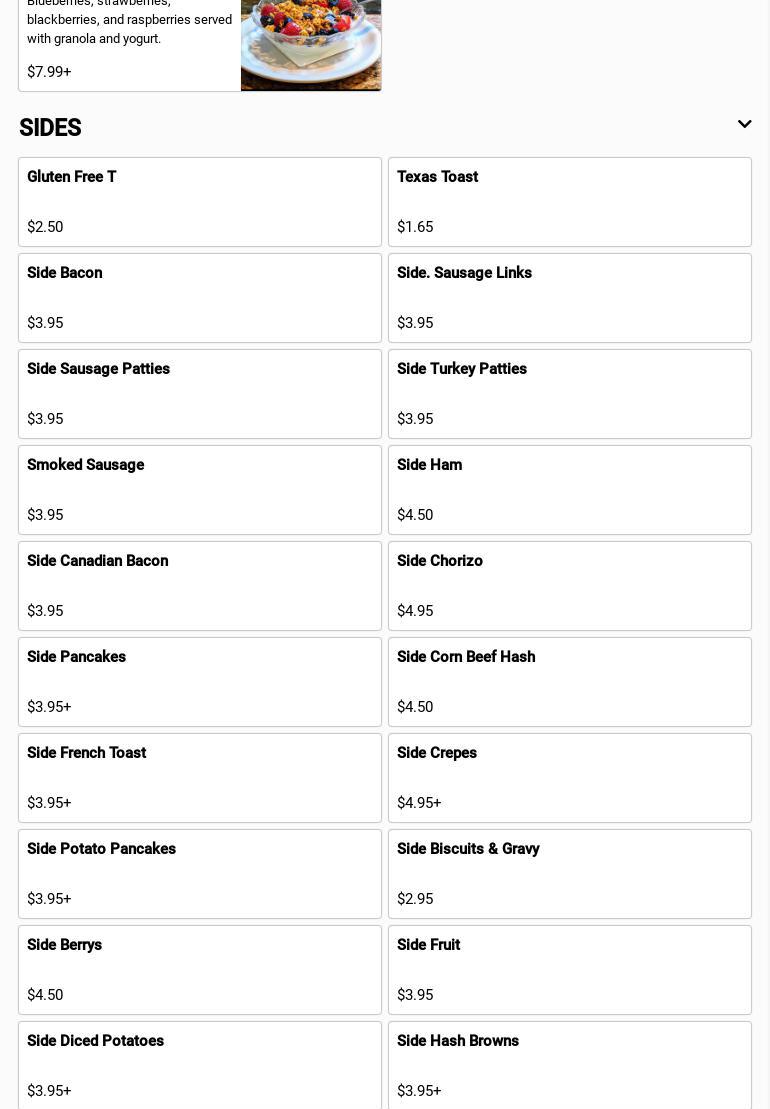The image size is (770, 1109).
Task: Add Side Bacon to order
Action: pyautogui.click(x=200, y=298)
